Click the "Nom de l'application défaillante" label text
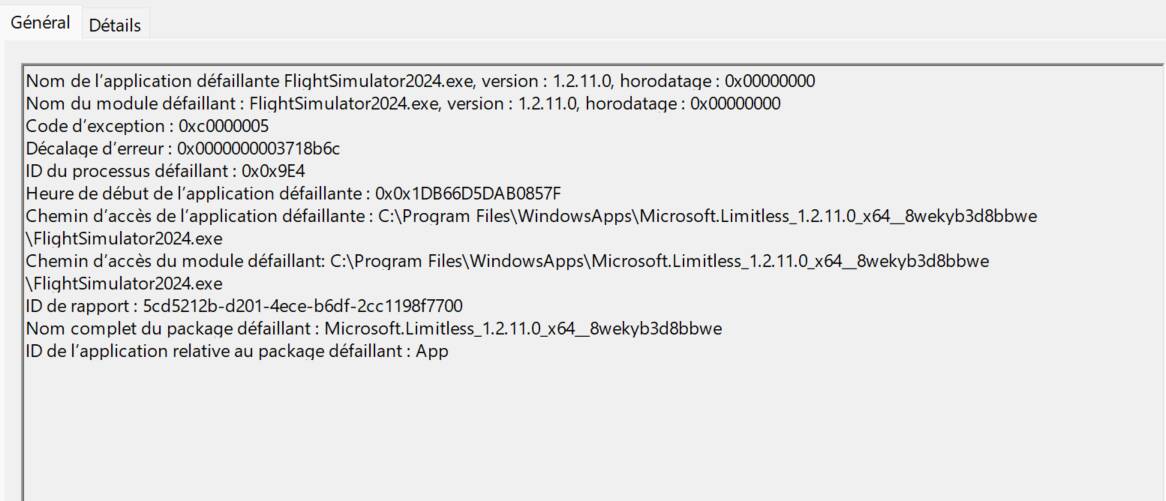This screenshot has height=501, width=1166. (x=133, y=80)
